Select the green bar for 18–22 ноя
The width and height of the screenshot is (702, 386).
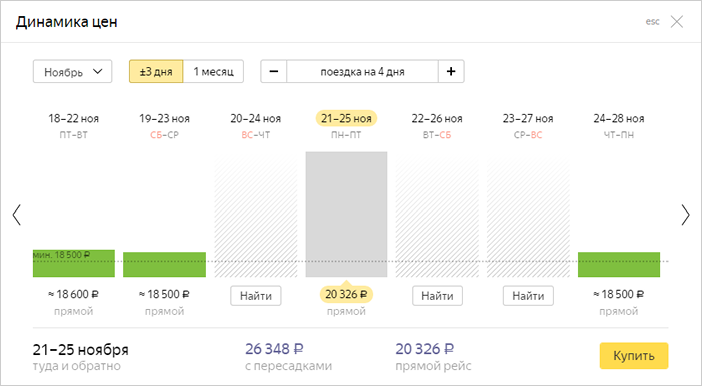coord(74,263)
